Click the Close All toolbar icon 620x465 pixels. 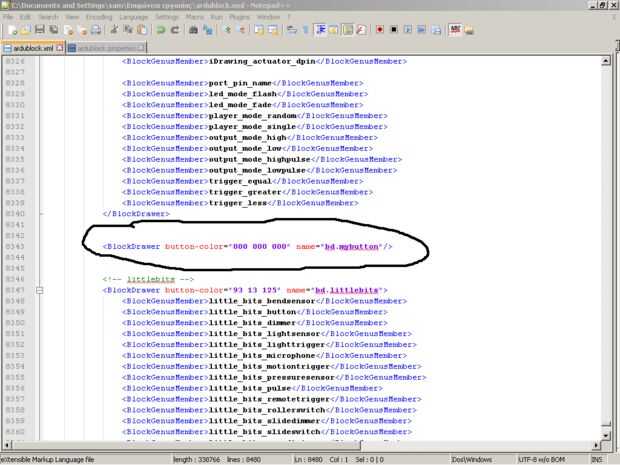tap(83, 30)
